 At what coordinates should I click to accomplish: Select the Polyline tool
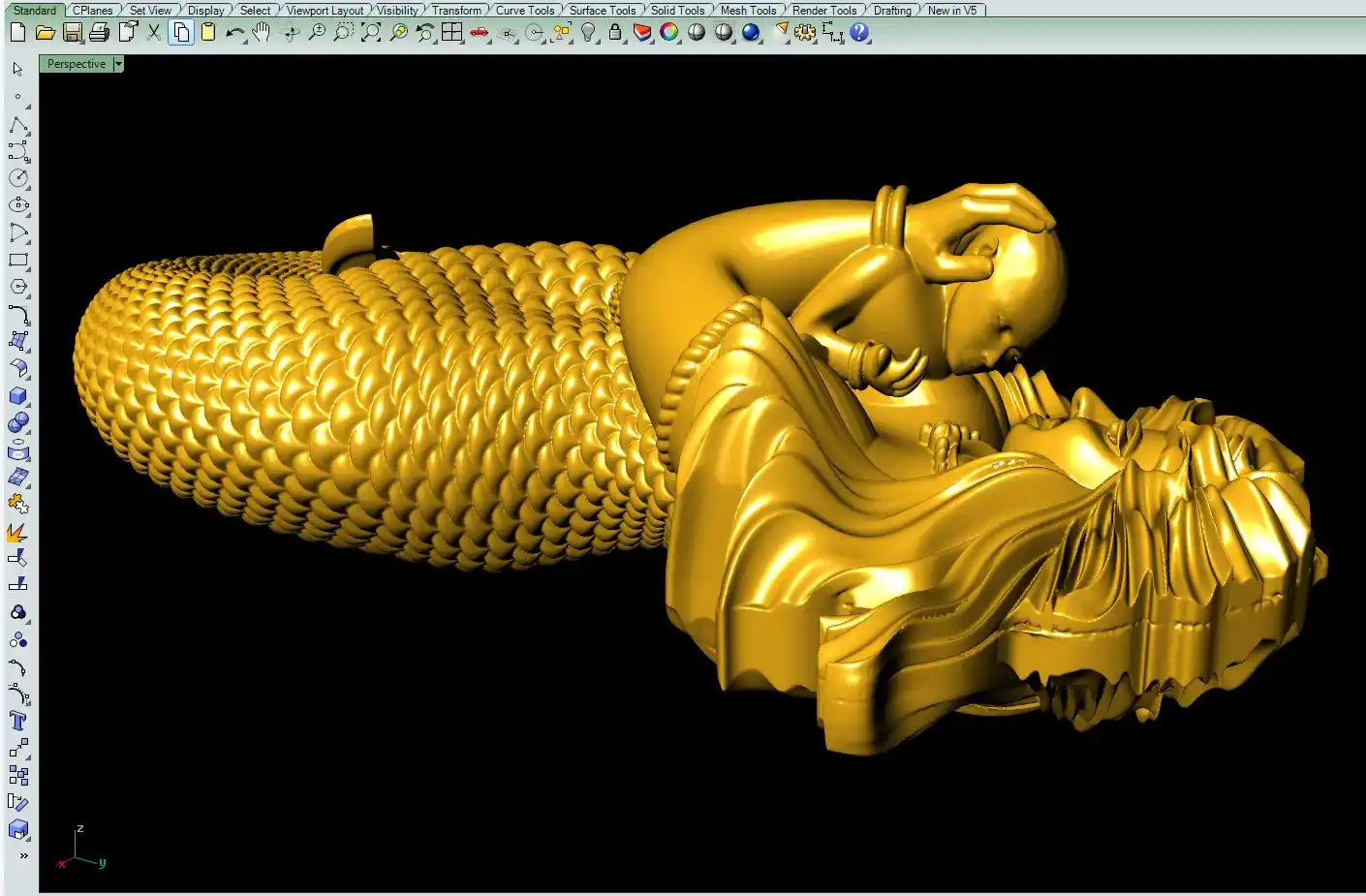(18, 126)
